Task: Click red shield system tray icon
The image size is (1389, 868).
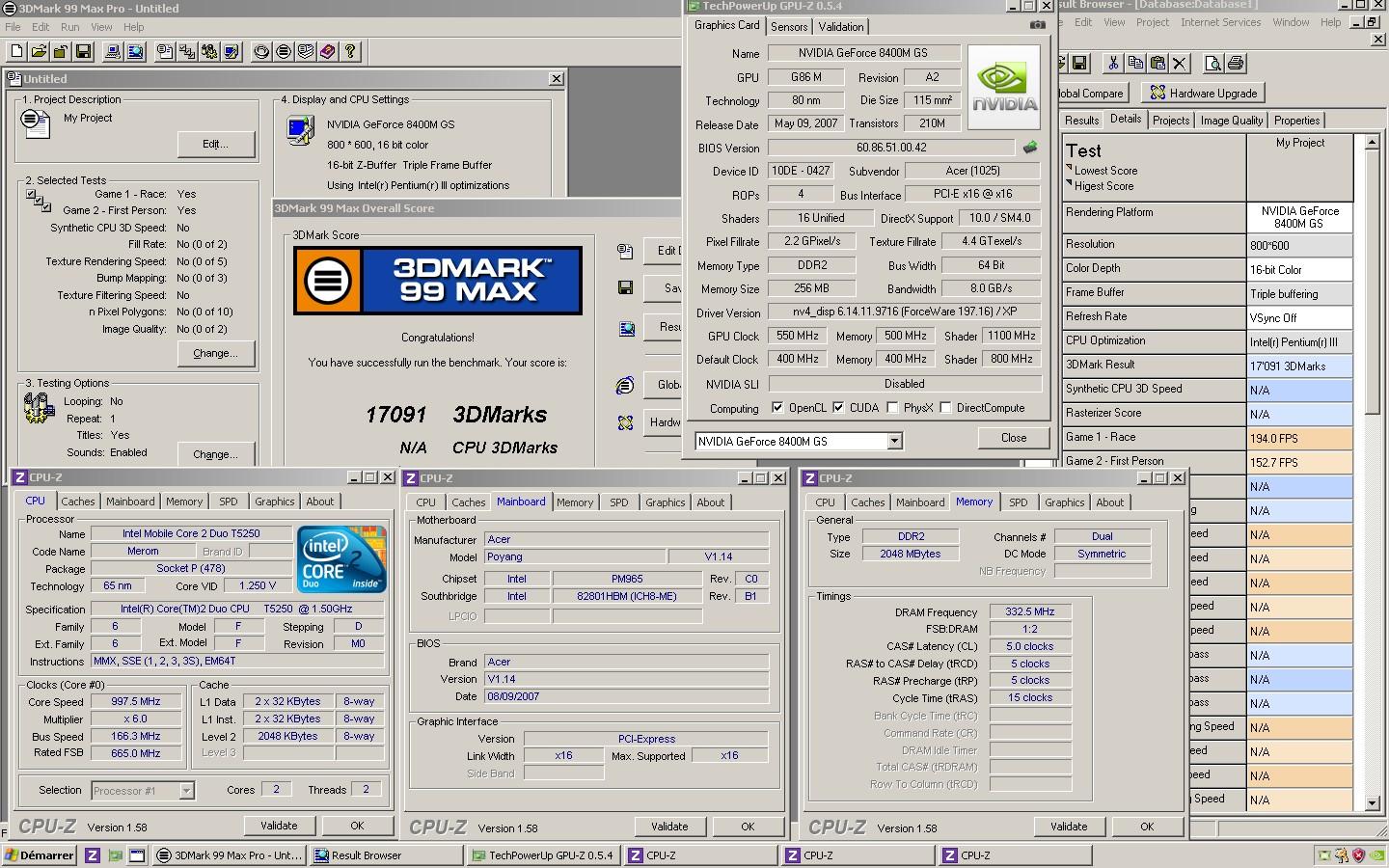Action: 1359,855
